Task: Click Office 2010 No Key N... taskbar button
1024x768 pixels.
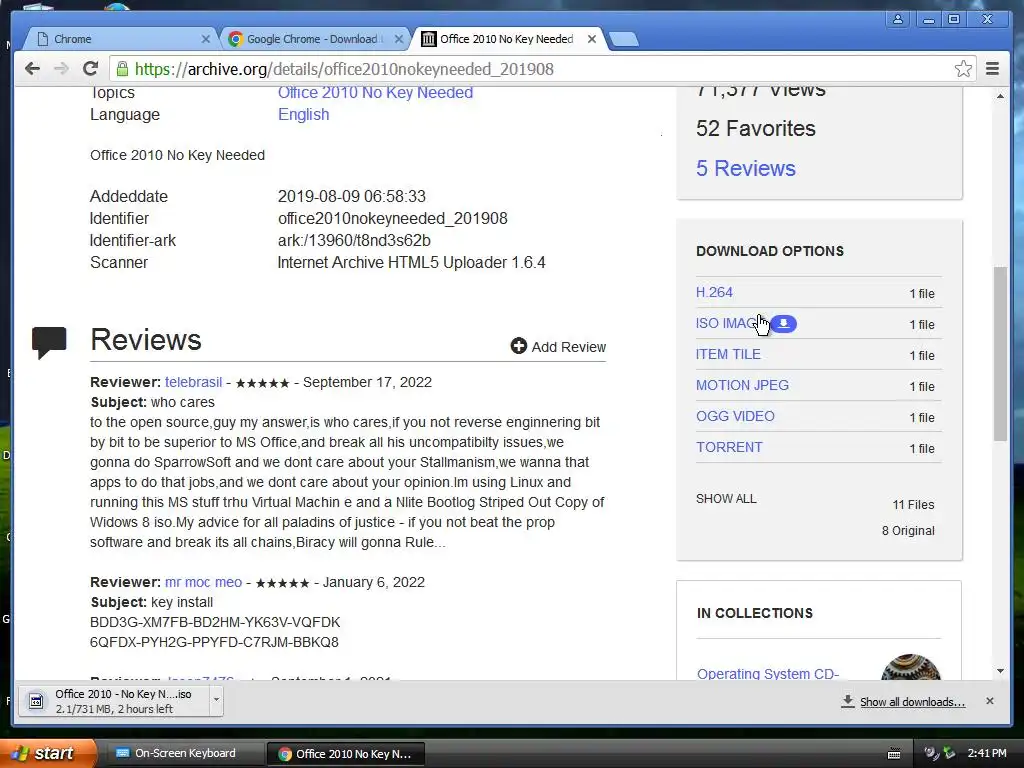Action: click(346, 754)
